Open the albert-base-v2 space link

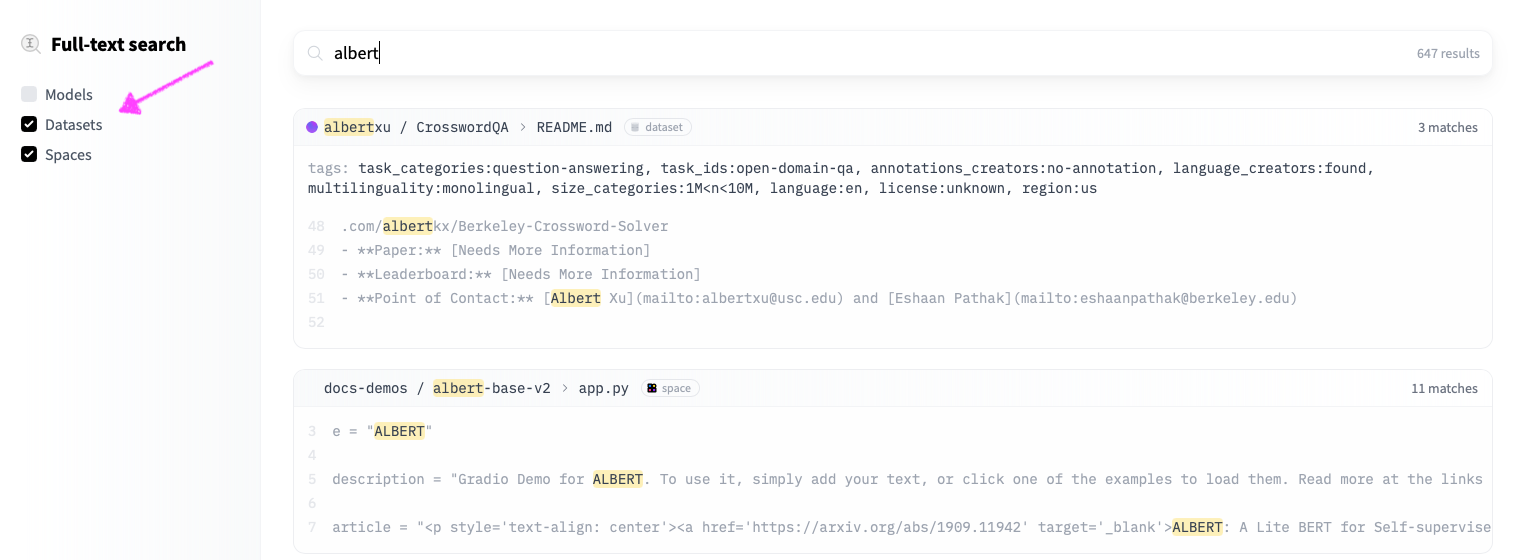[491, 388]
